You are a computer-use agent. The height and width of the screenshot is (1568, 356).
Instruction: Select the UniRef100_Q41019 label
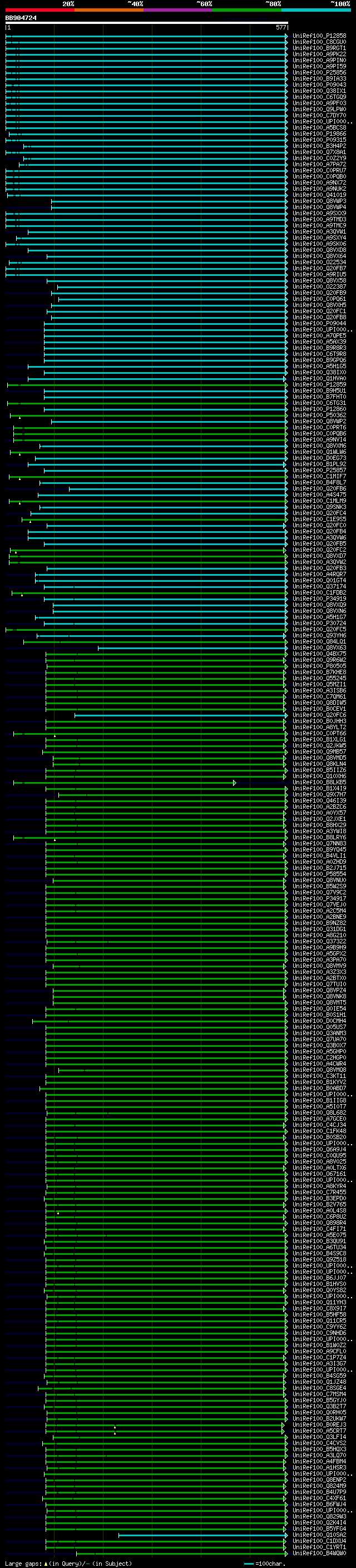319,195
